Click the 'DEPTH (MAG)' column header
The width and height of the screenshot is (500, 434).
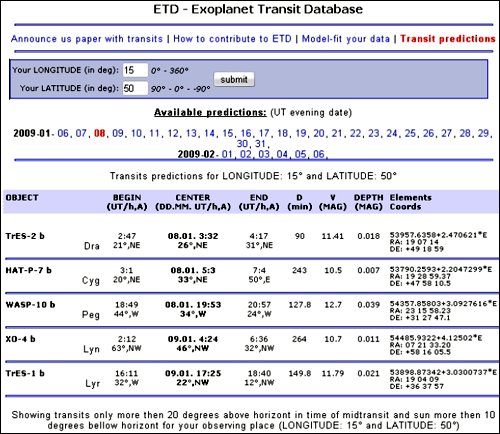pos(368,202)
